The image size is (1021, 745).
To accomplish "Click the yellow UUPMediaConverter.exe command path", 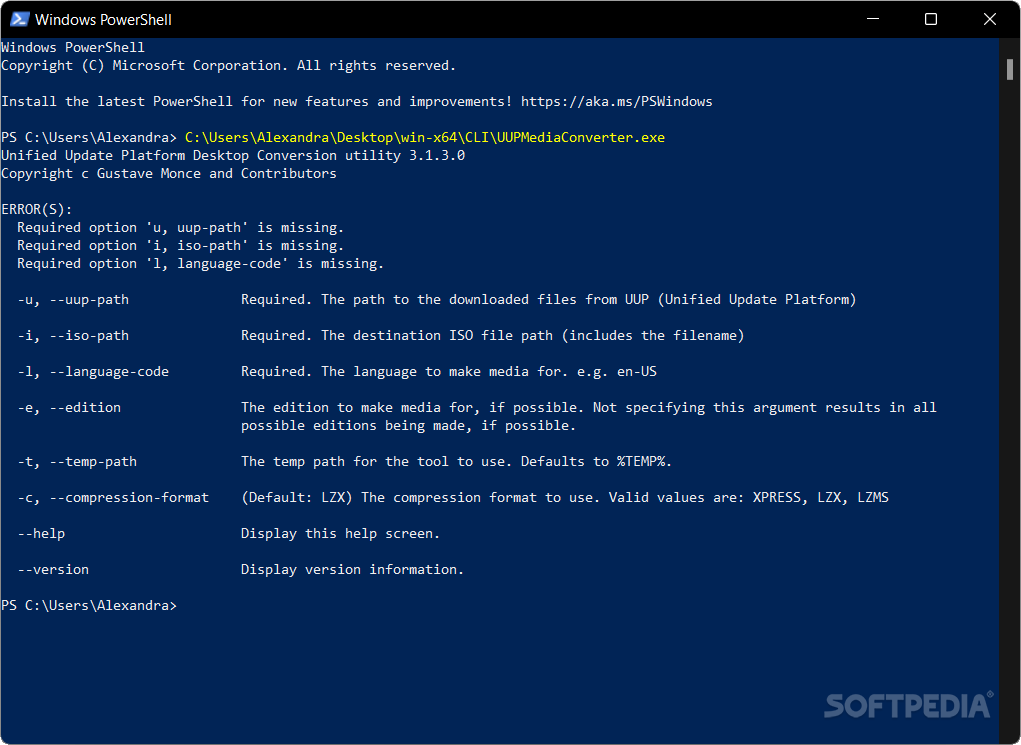I will 425,137.
